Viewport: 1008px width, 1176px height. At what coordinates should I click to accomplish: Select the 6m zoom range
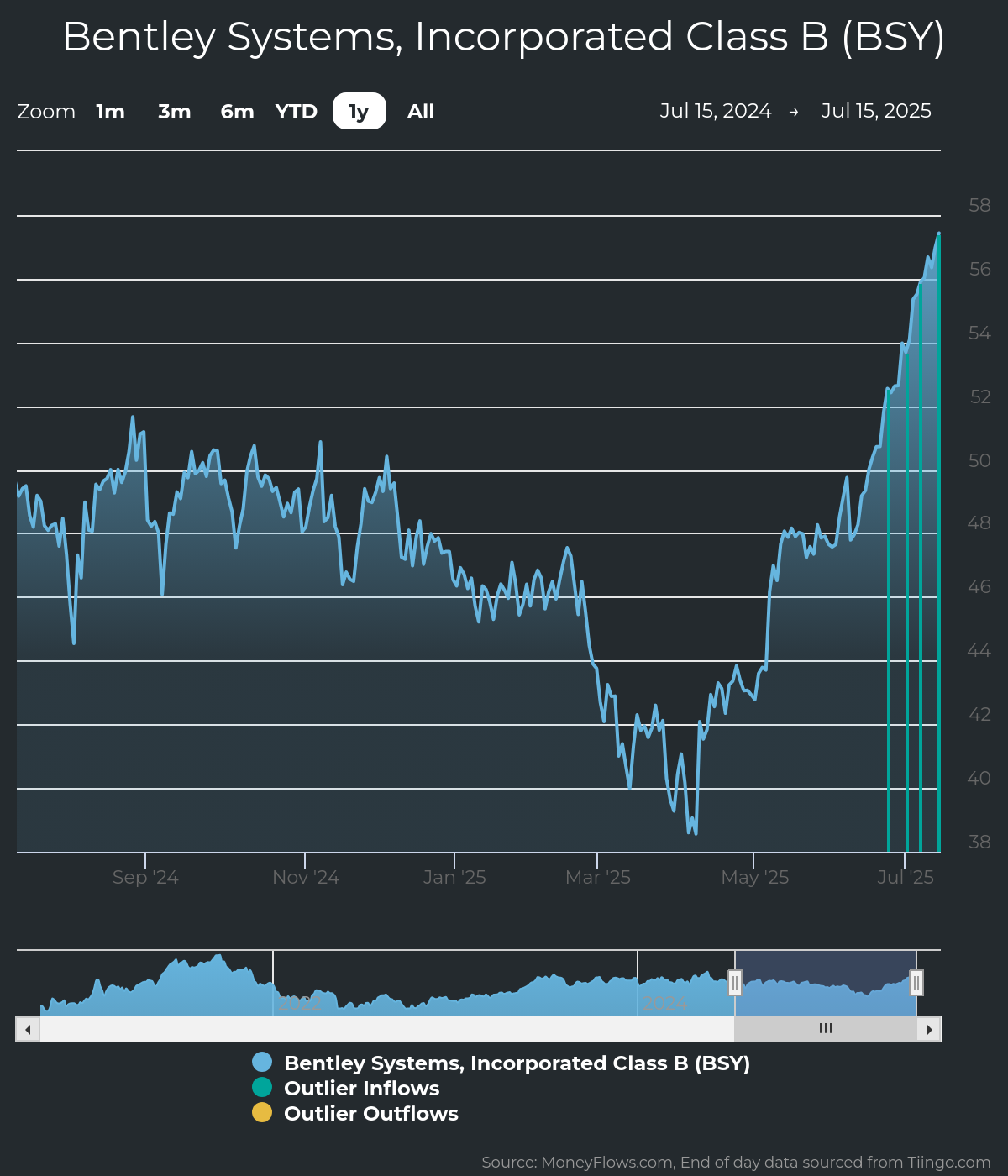(x=237, y=112)
